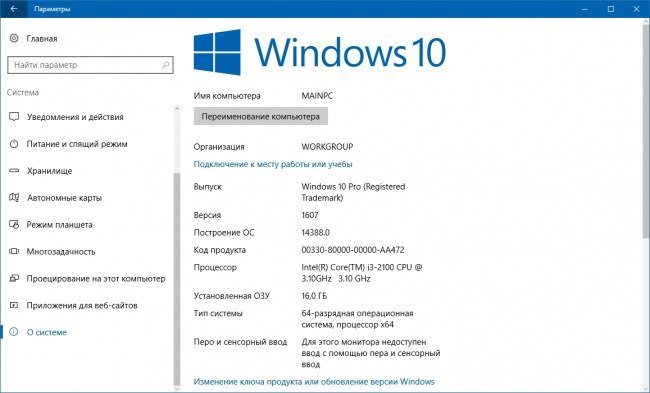Screen dimensions: 650x393
Task: Click the Windows 10 logo
Action: coord(320,52)
